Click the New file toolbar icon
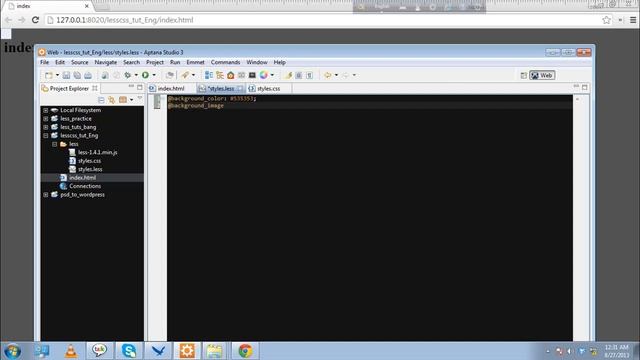The width and height of the screenshot is (640, 360). [x=49, y=76]
